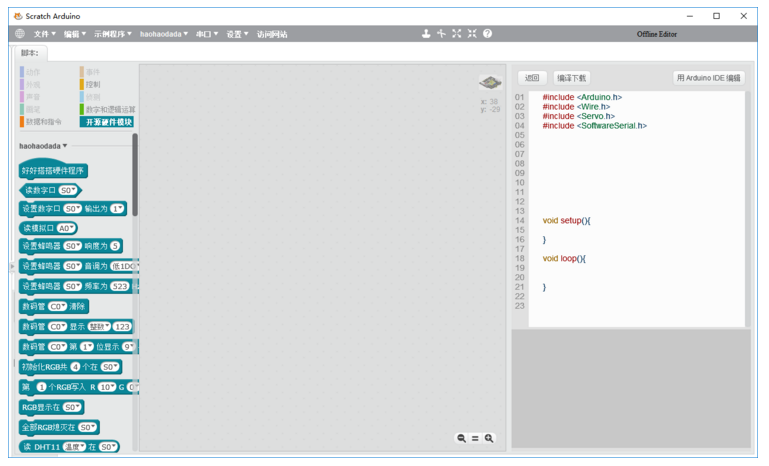This screenshot has height=466, width=769.
Task: Click the Offline Editor label
Action: pos(657,34)
